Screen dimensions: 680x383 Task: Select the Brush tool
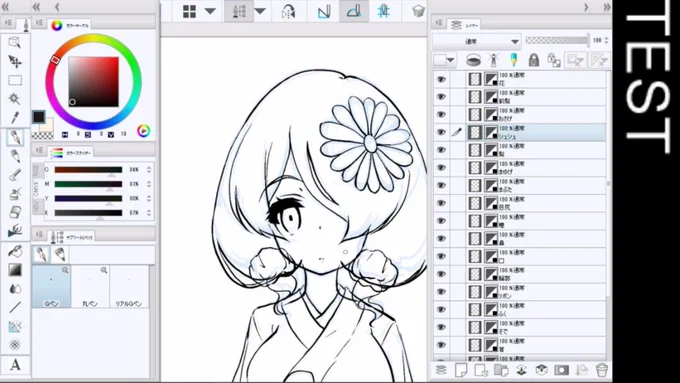(x=15, y=175)
